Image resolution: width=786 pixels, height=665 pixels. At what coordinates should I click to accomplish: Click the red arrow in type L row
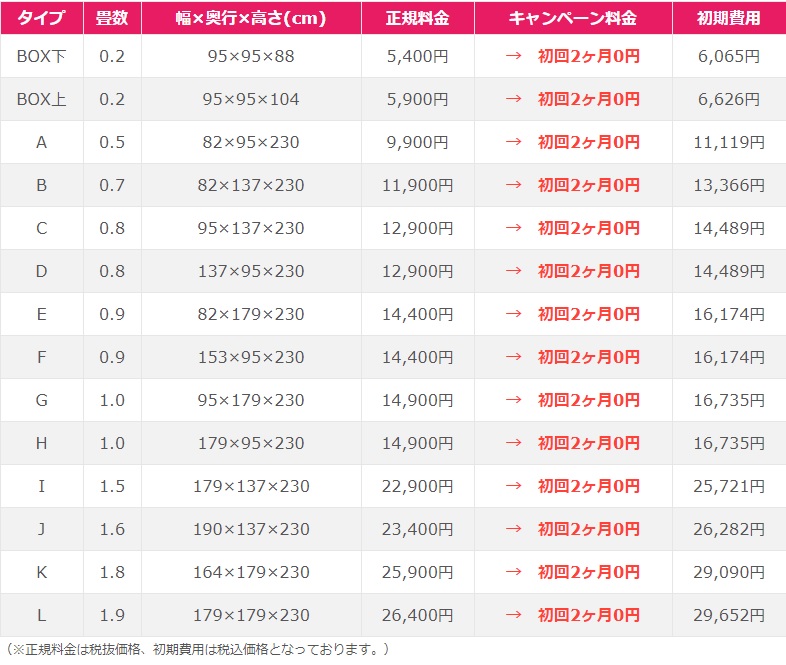point(513,615)
